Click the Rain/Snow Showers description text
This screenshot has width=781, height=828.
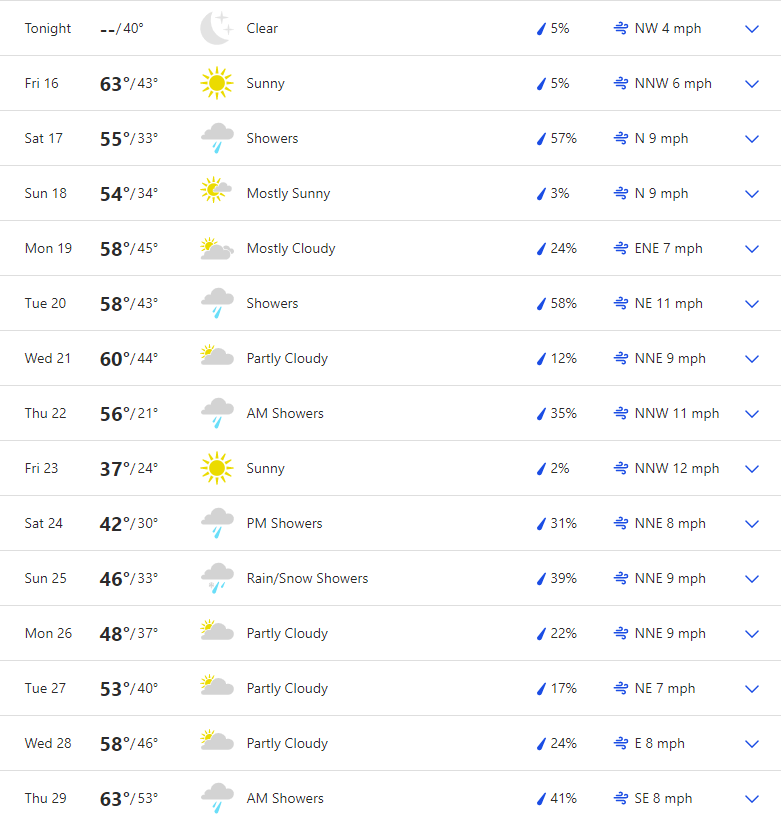tap(307, 578)
